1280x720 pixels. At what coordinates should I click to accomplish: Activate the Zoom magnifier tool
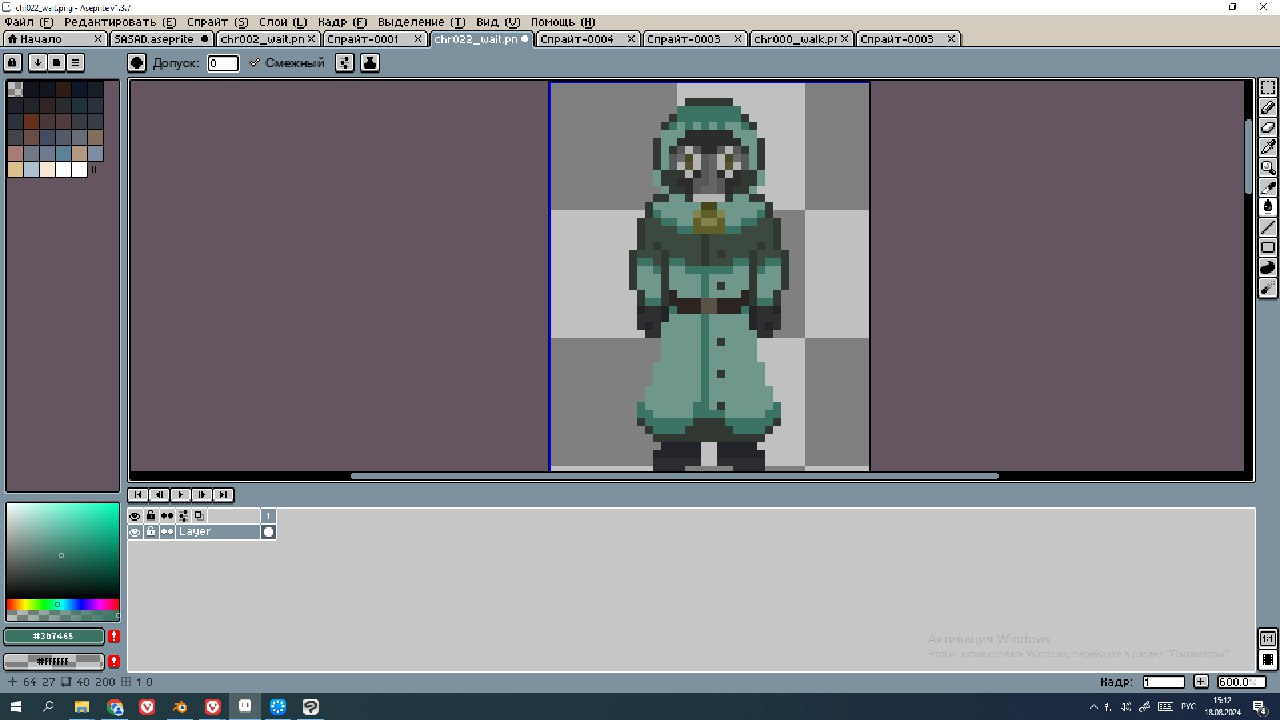point(1268,168)
